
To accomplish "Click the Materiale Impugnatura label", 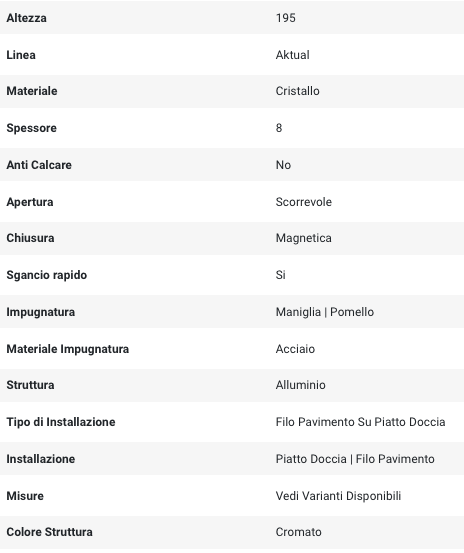I will tap(68, 349).
